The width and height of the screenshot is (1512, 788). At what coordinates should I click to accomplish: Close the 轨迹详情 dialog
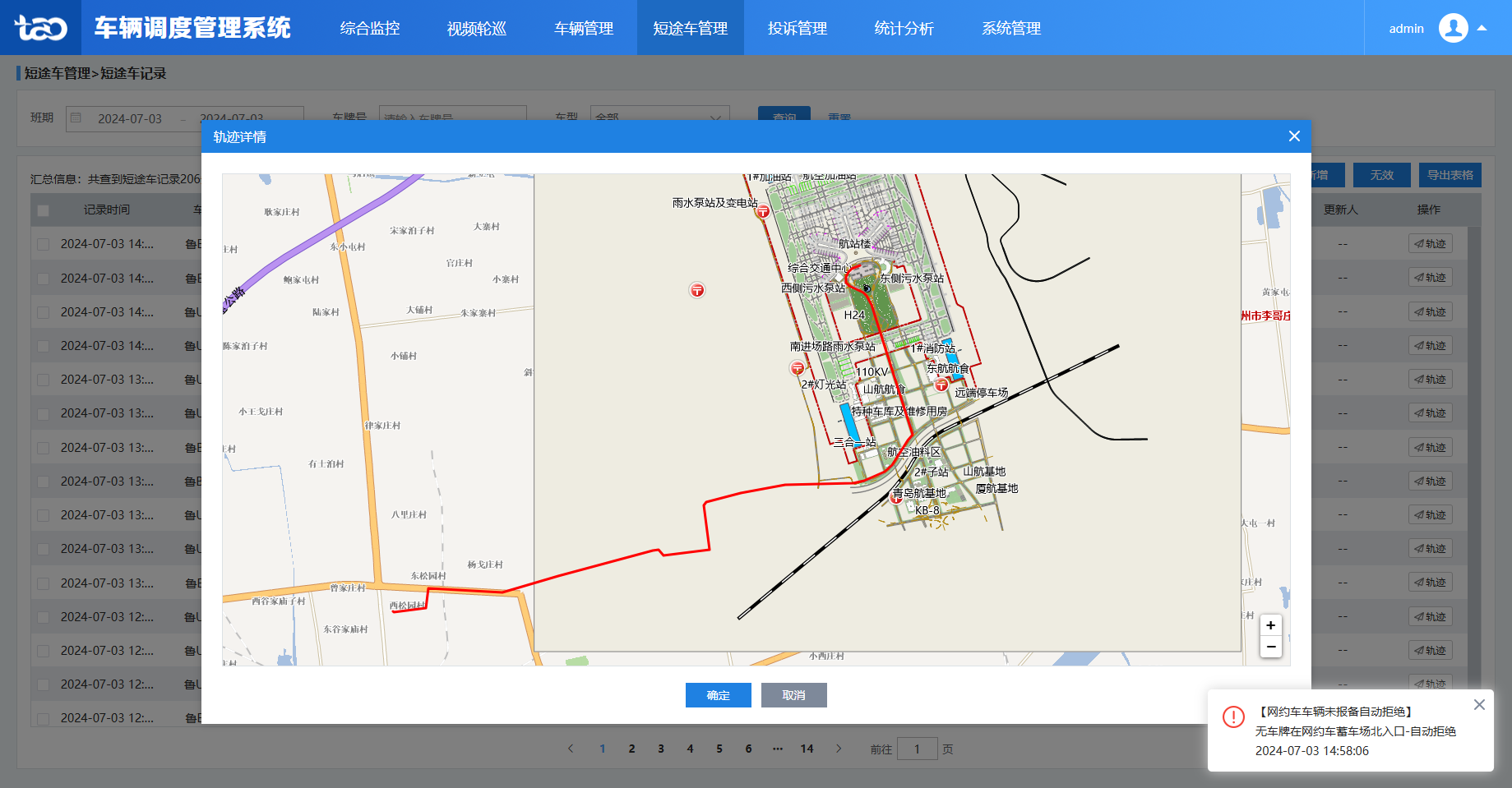(1294, 136)
